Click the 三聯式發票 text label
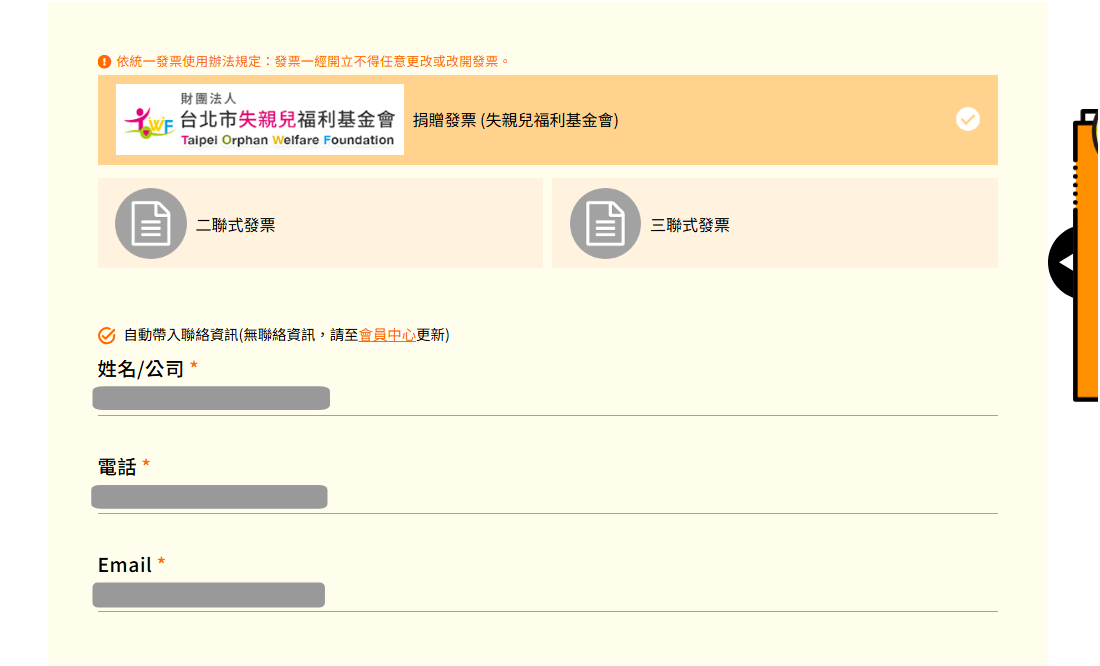This screenshot has width=1100, height=666. pos(690,225)
